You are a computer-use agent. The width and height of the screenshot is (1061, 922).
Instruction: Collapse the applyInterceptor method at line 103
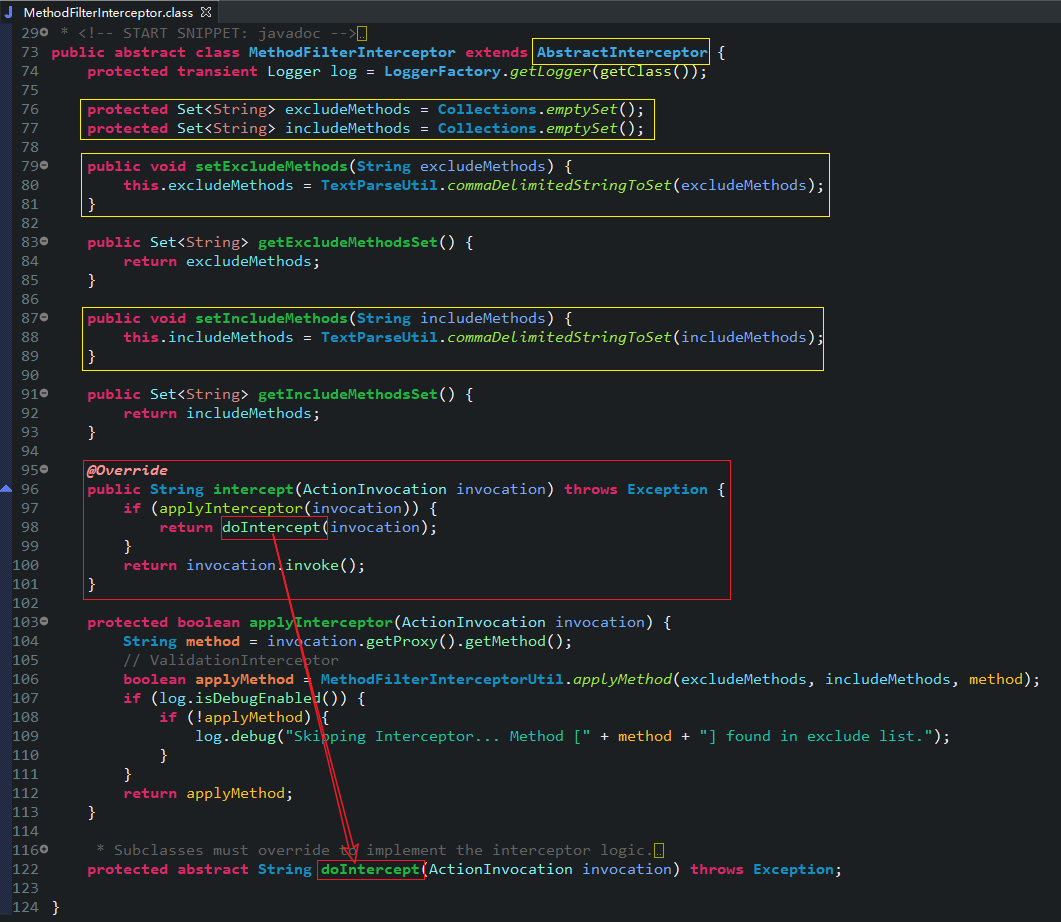(x=44, y=621)
